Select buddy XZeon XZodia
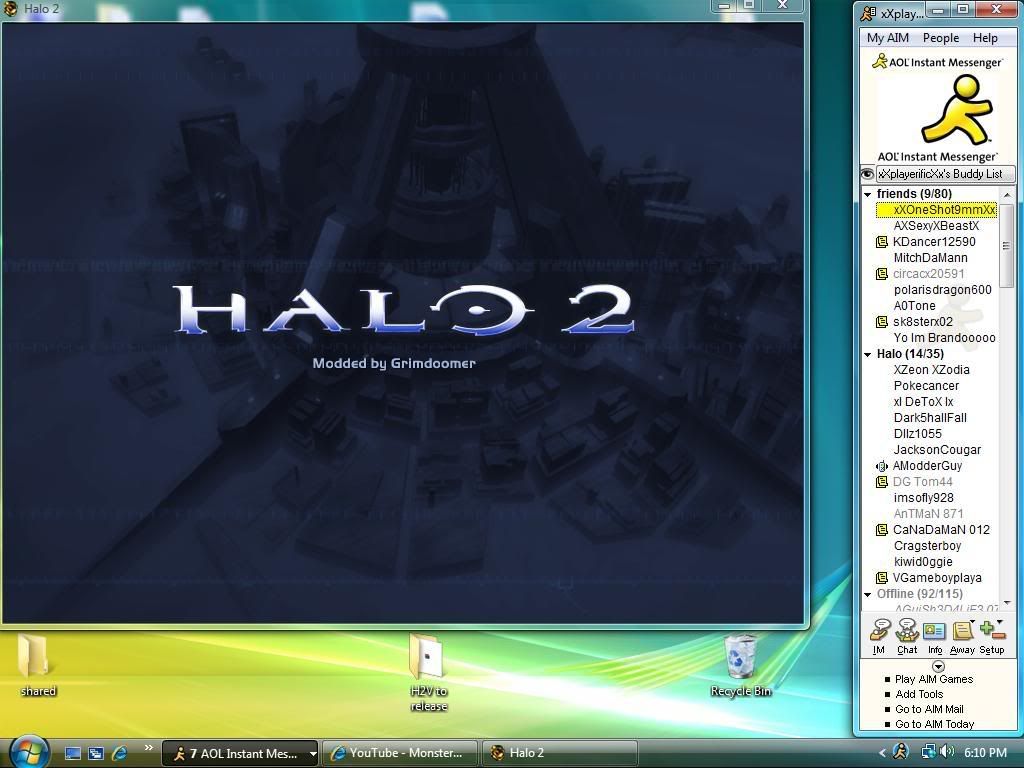The image size is (1024, 768). [931, 370]
